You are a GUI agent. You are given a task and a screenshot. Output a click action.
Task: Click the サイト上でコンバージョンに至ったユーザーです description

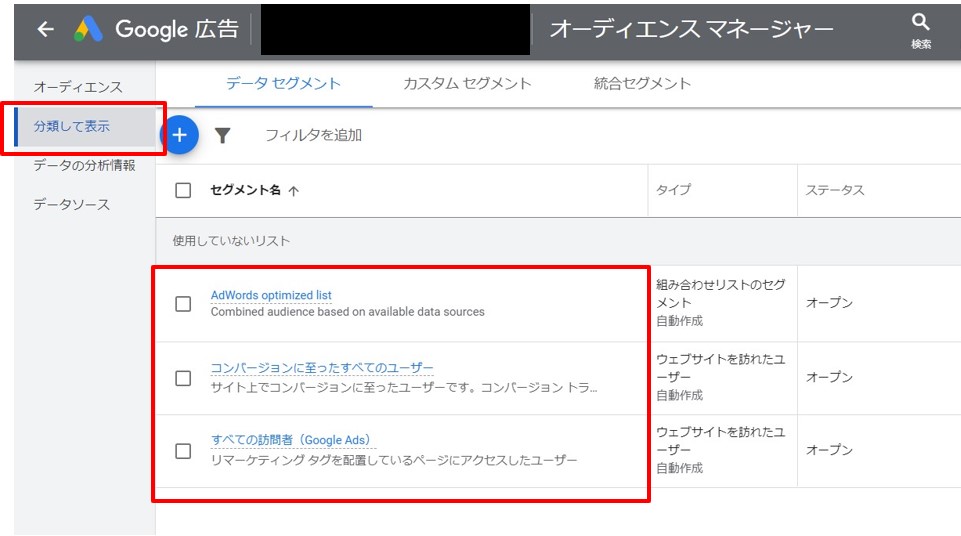[x=404, y=387]
